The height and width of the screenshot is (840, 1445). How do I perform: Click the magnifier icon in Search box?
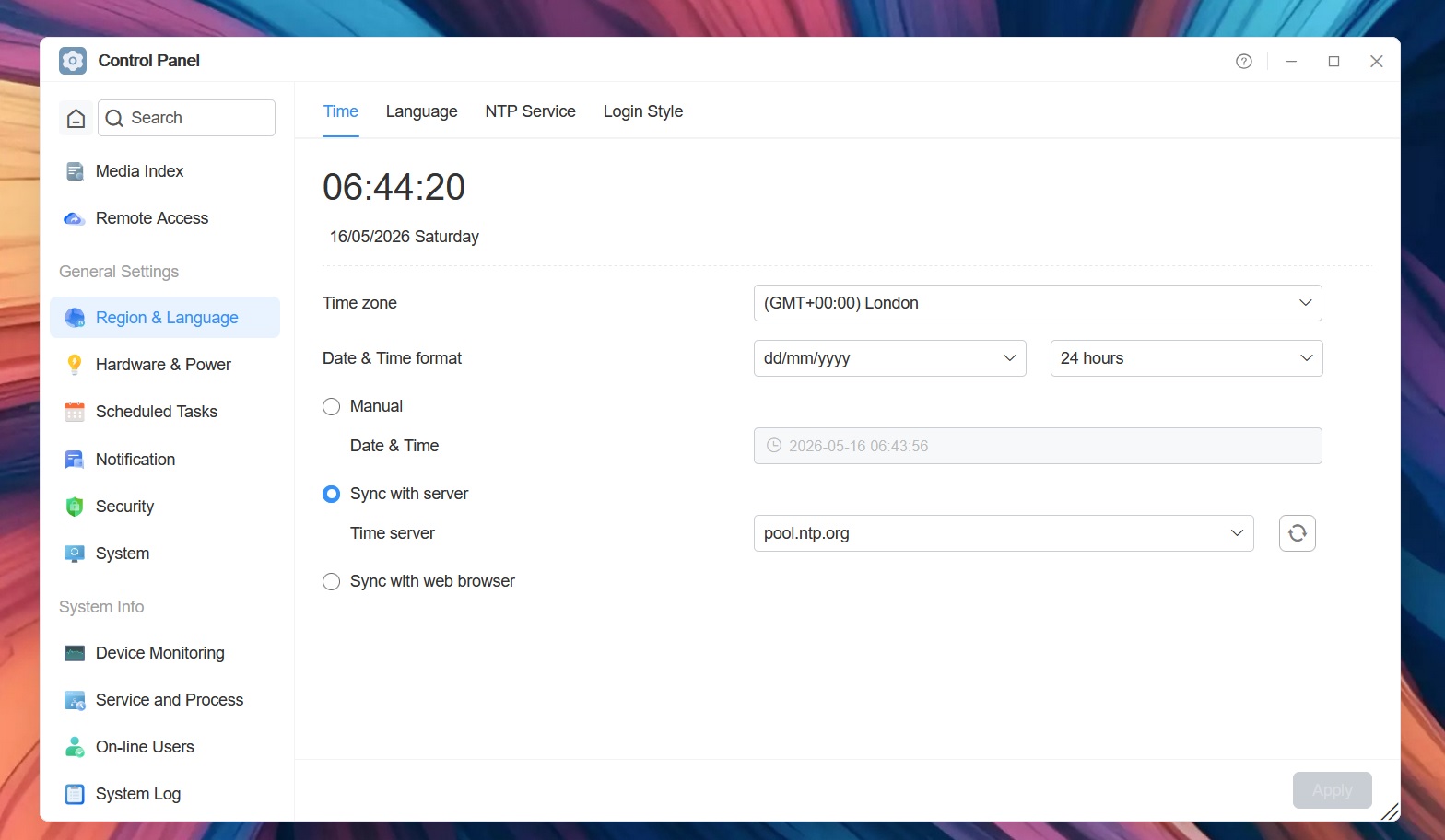tap(114, 118)
